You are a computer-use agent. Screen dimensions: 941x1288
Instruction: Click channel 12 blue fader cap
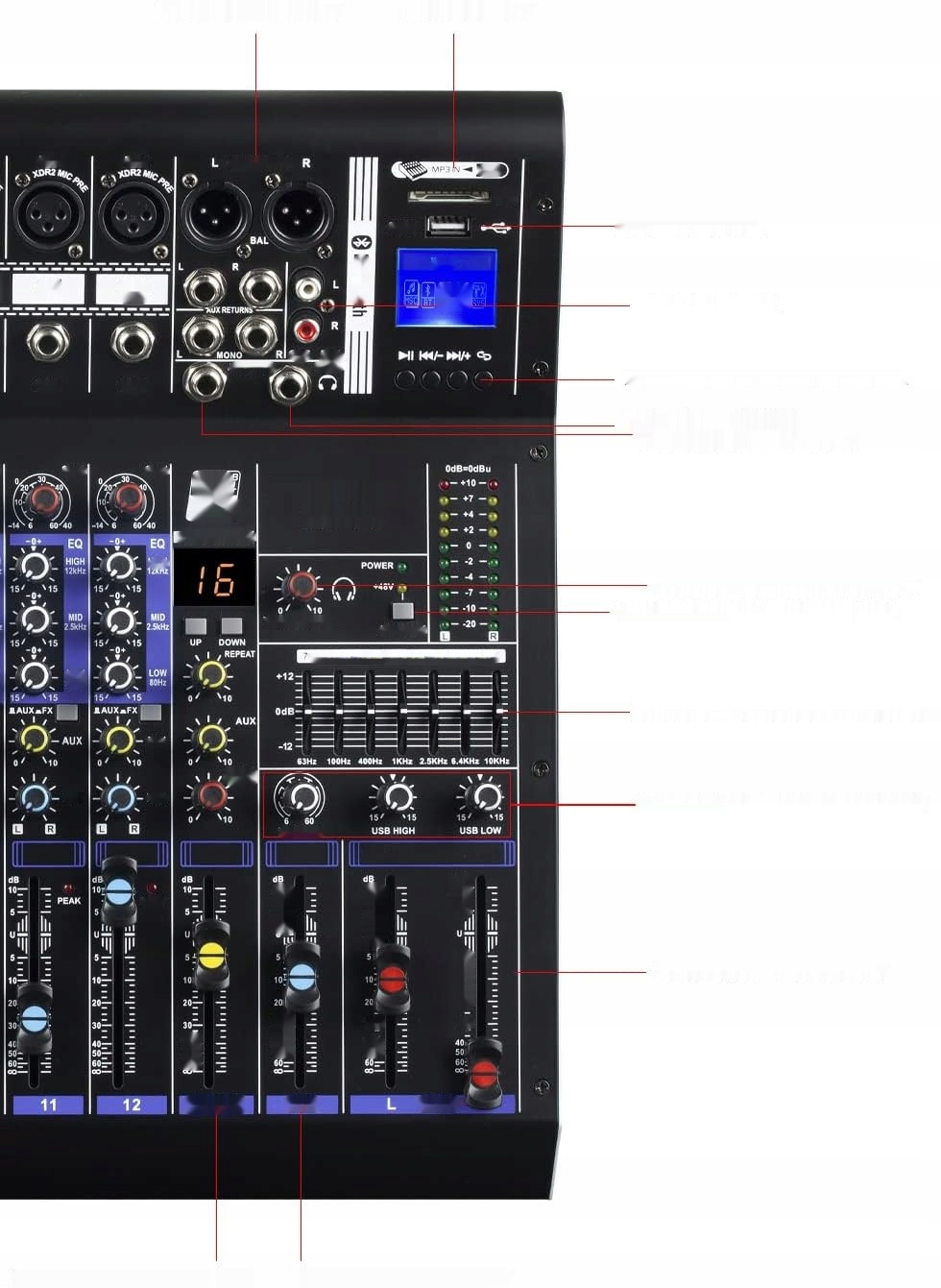click(119, 890)
